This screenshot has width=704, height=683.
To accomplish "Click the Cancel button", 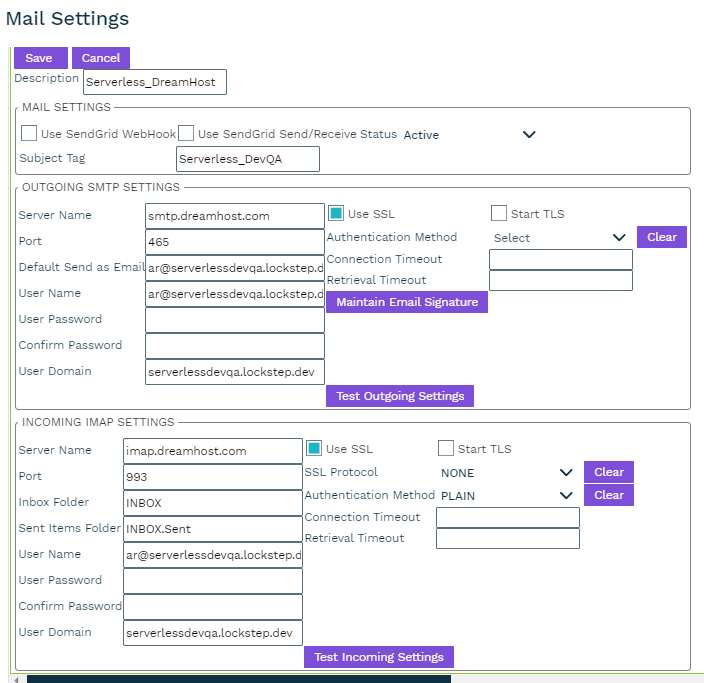I will point(101,59).
